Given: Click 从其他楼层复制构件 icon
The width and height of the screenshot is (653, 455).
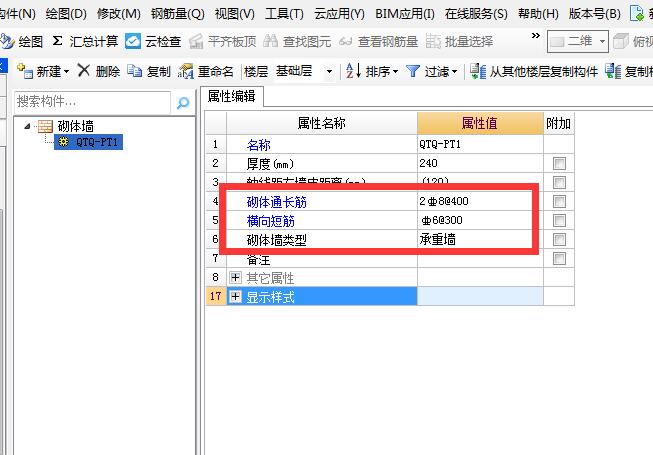Looking at the screenshot, I should click(x=478, y=71).
